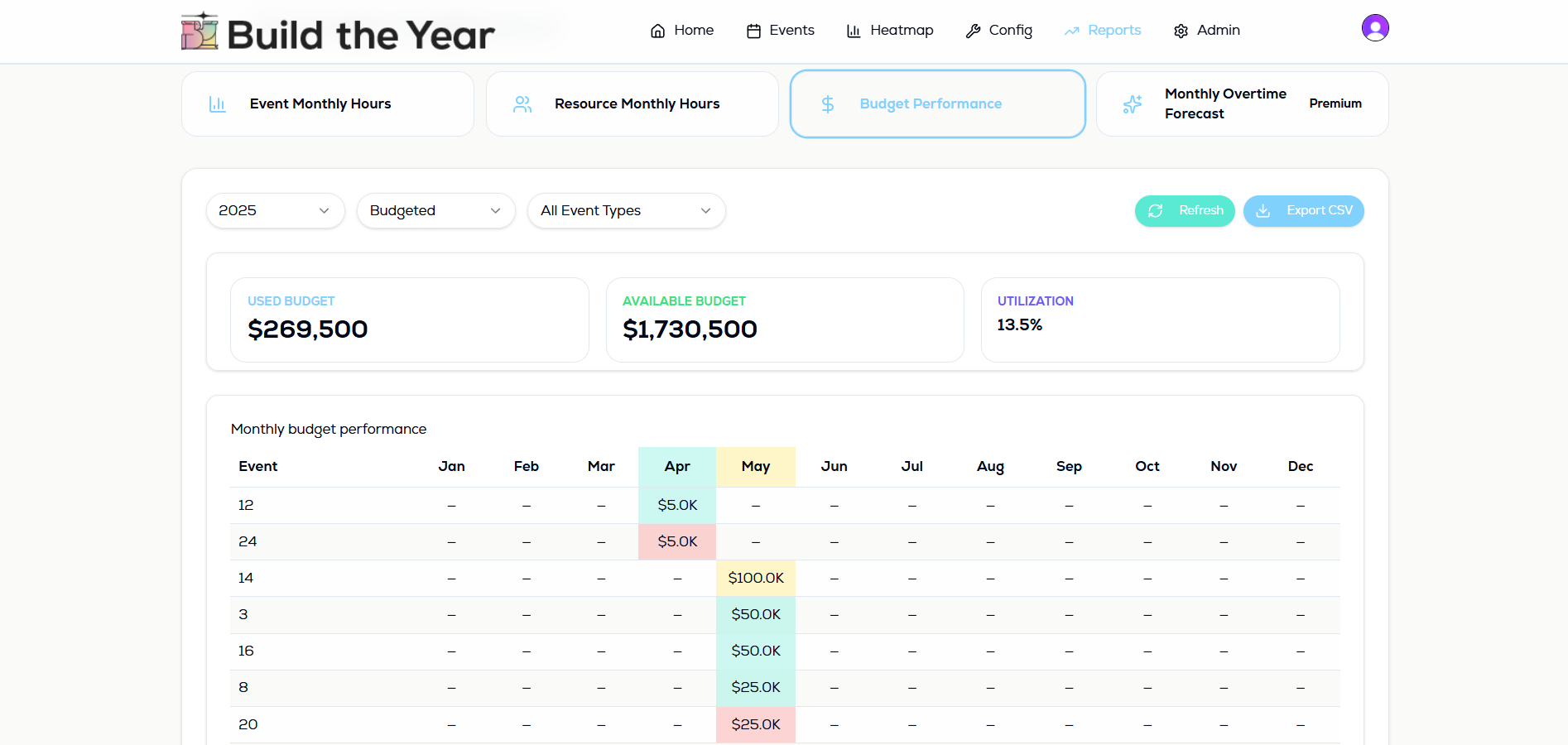Click the Apr column header
Image resolution: width=1568 pixels, height=745 pixels.
[x=677, y=467]
